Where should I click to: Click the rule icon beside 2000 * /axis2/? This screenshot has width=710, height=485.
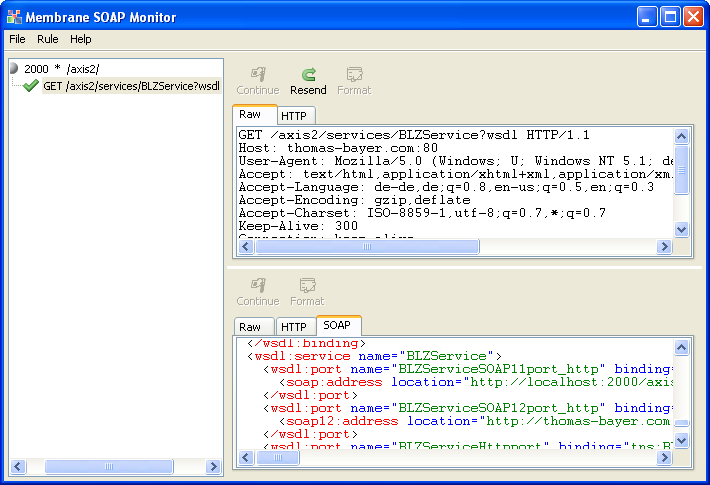(14, 68)
